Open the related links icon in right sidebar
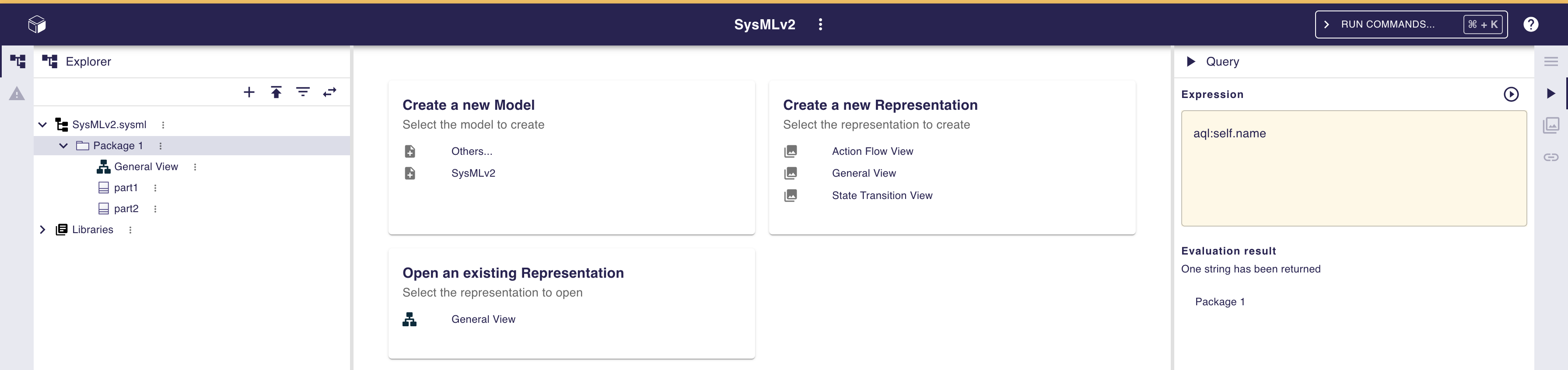1568x370 pixels. 1550,157
